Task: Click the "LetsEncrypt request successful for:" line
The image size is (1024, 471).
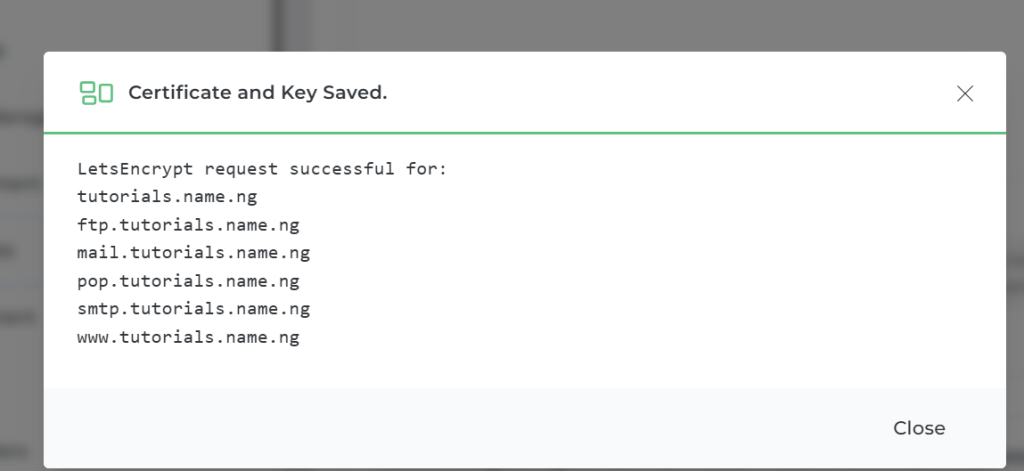Action: tap(261, 169)
